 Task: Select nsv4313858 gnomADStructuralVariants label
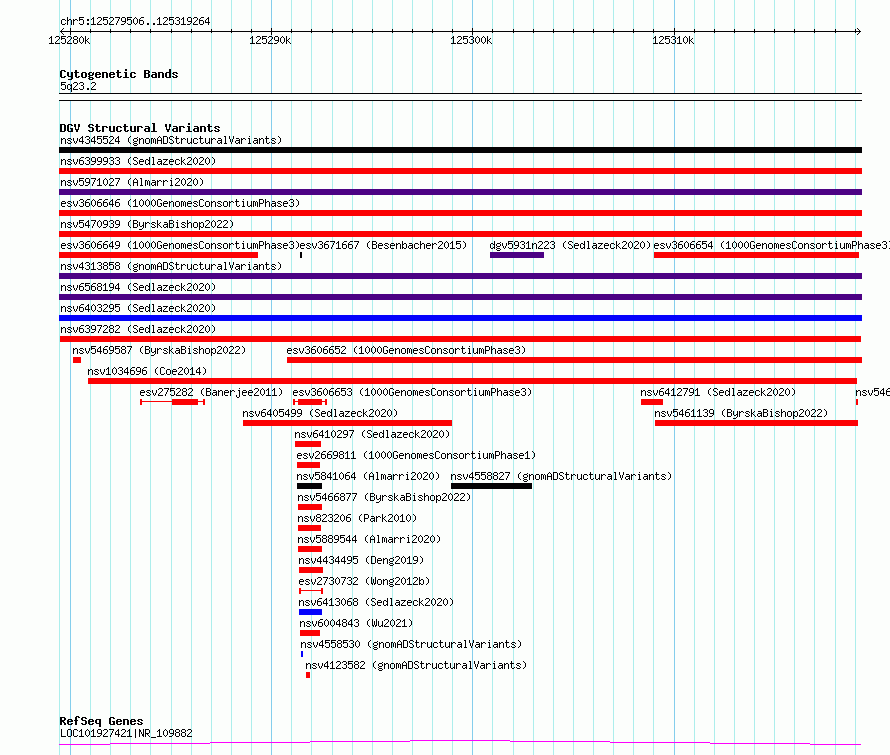[x=171, y=266]
